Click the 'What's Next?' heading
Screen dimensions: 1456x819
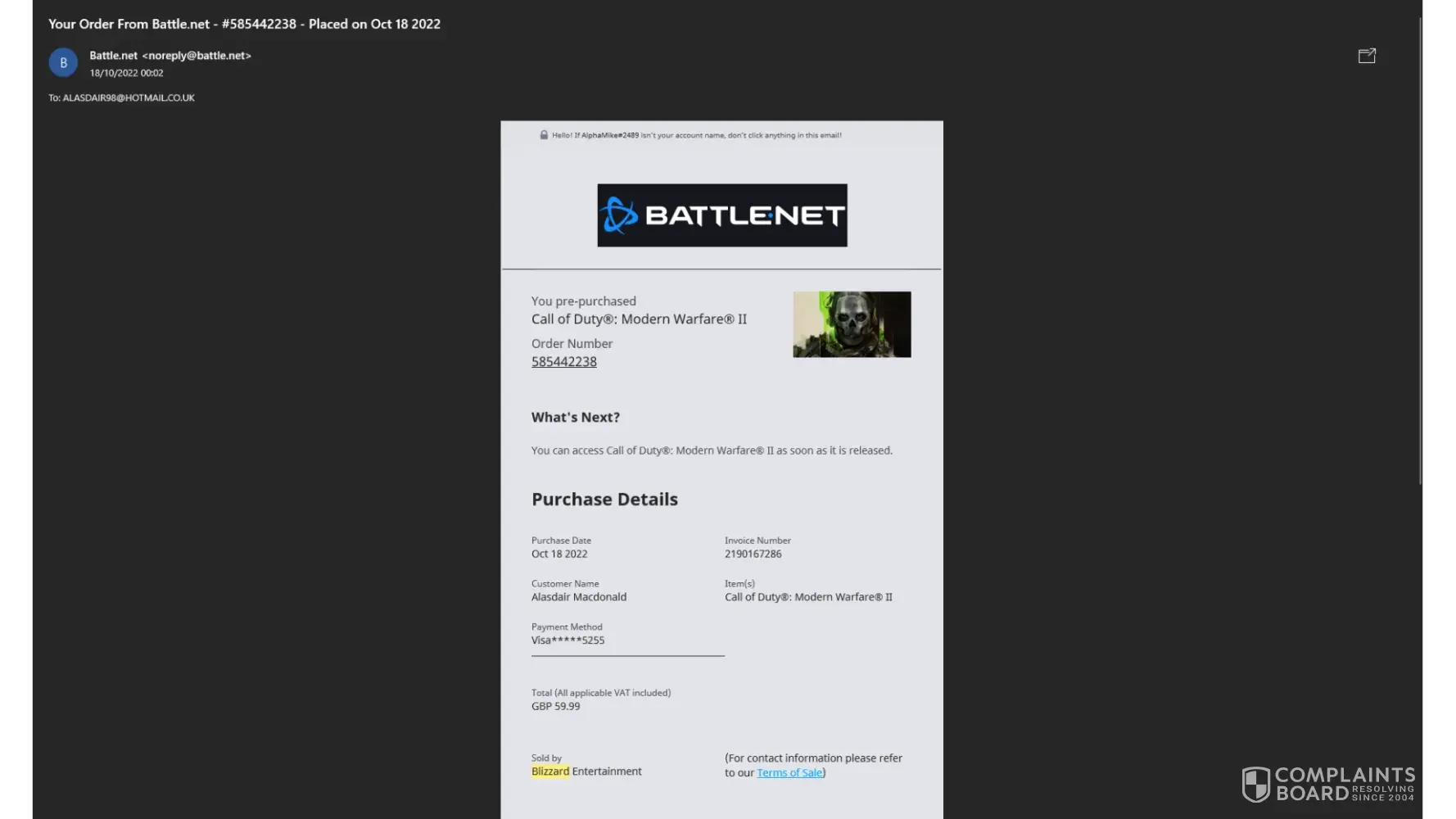point(576,417)
